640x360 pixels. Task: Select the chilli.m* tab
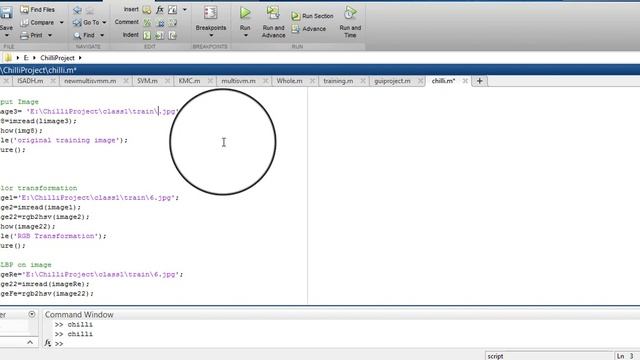click(443, 81)
